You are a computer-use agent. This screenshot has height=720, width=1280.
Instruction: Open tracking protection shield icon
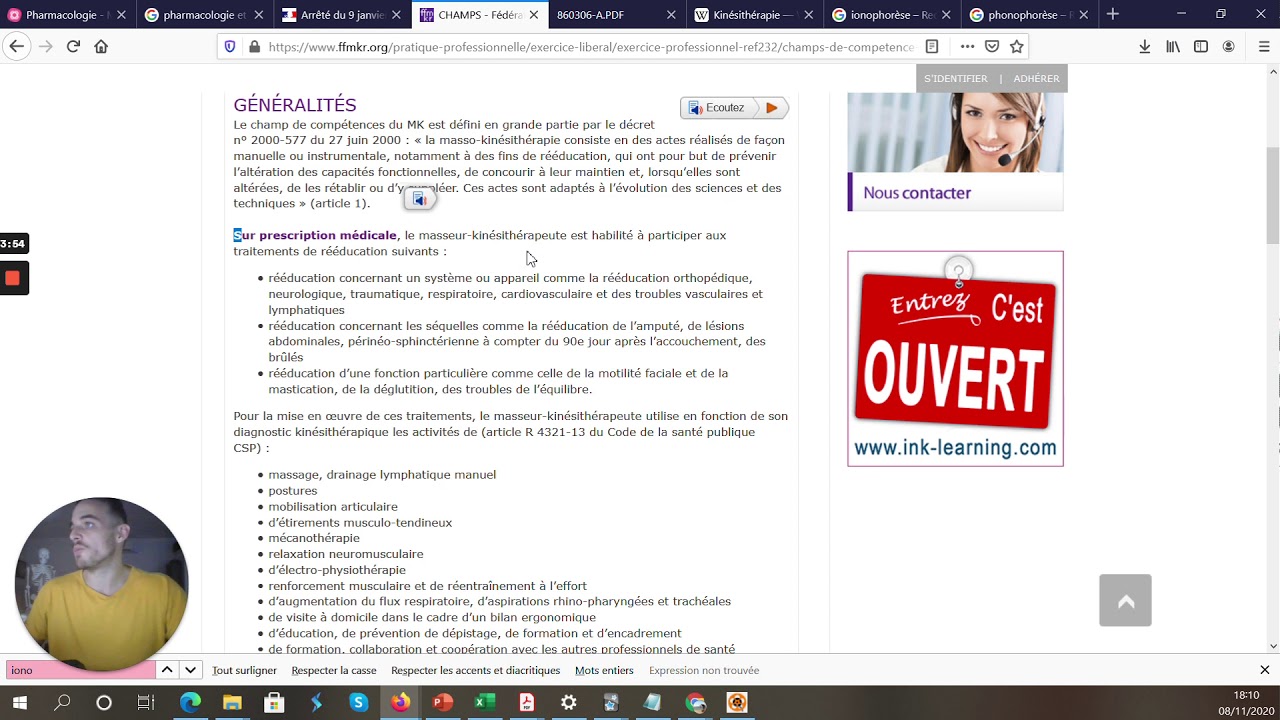229,46
